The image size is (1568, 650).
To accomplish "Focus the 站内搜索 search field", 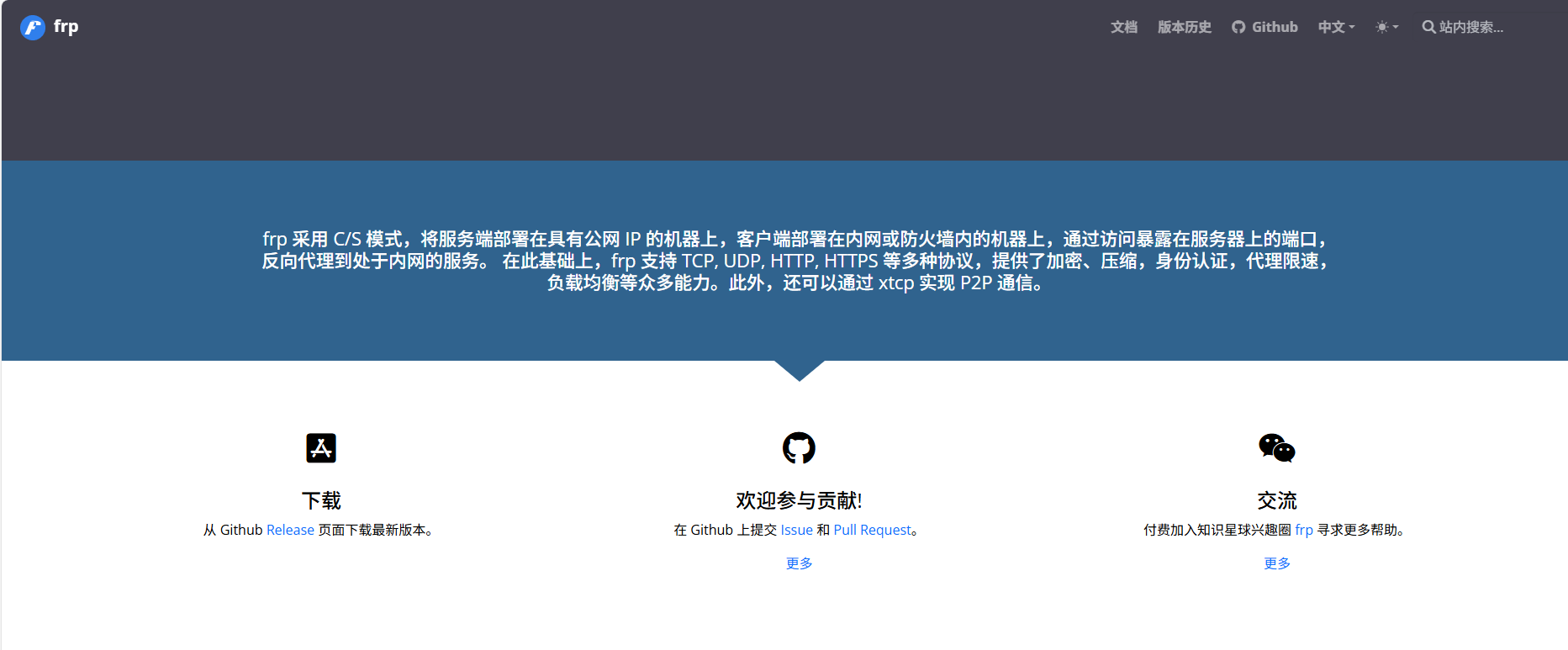I will (x=1484, y=27).
